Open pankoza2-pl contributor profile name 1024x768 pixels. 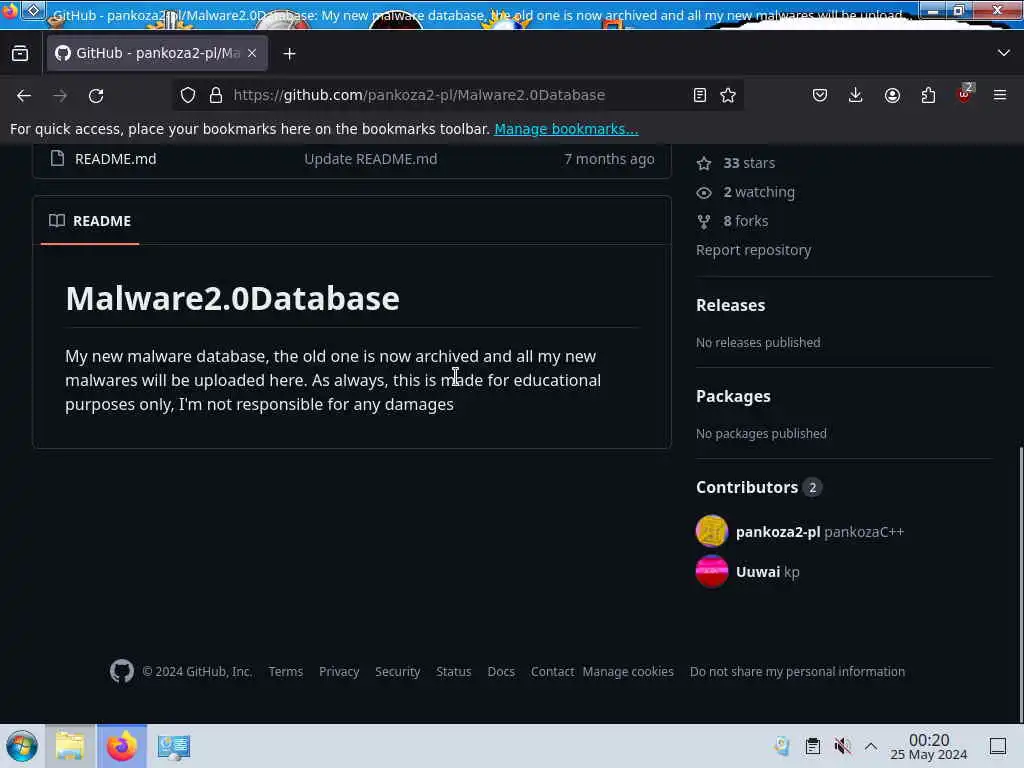pos(778,532)
